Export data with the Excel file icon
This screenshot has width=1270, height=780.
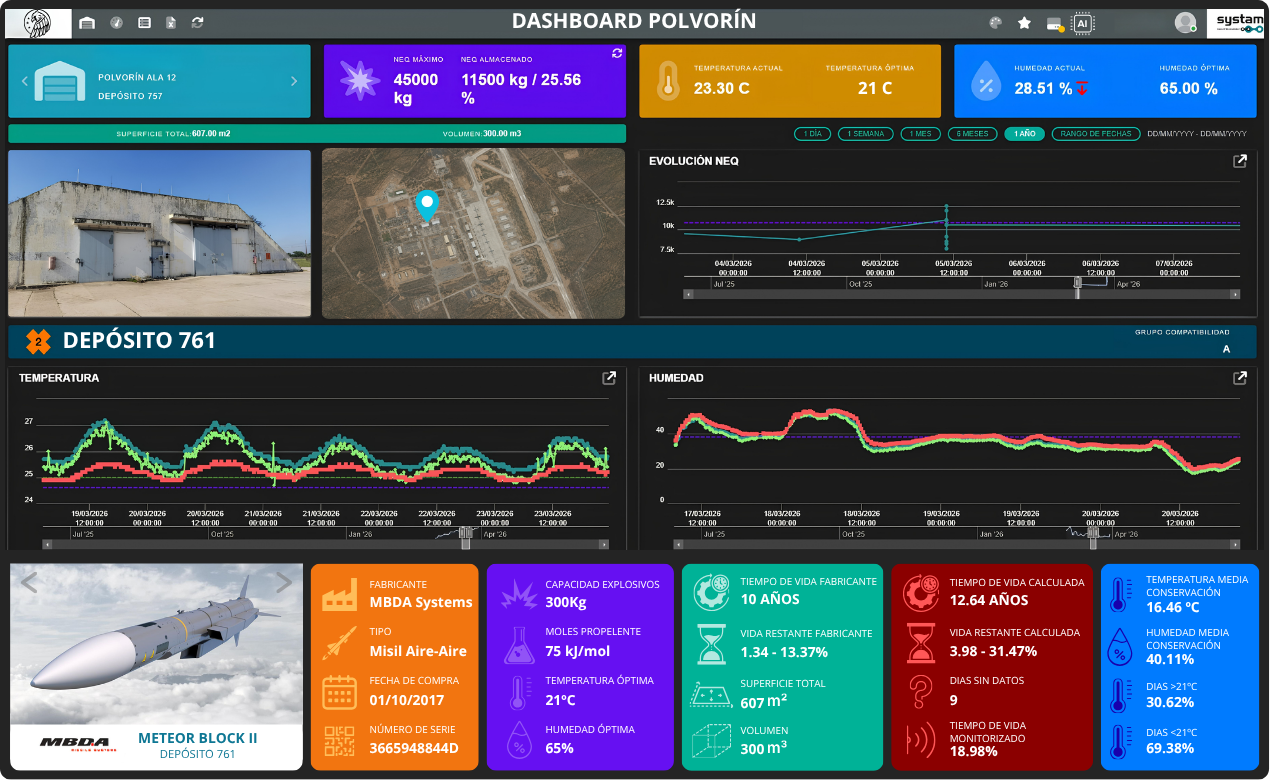pos(171,22)
